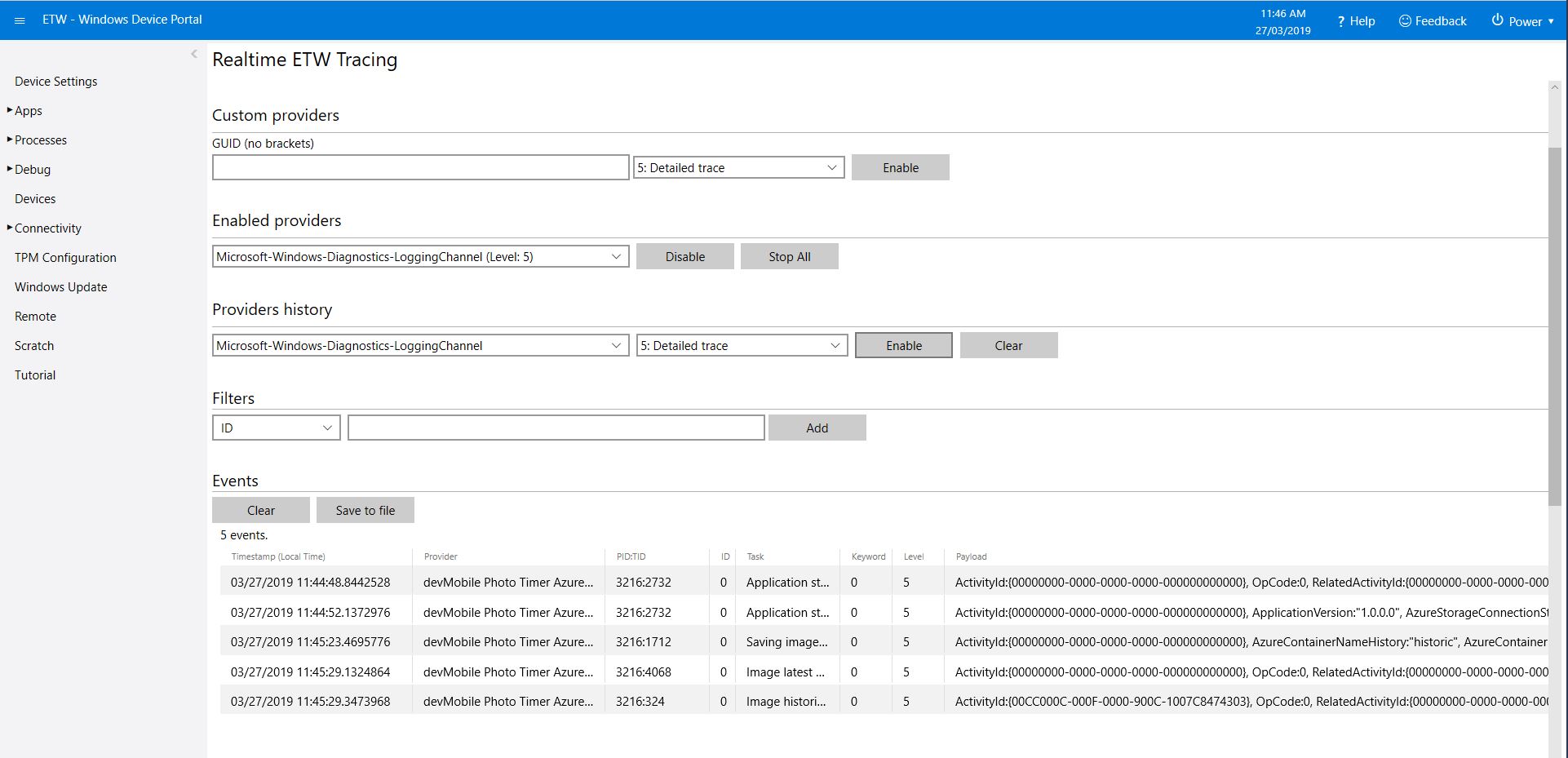Click the Add filter button
The width and height of the screenshot is (1568, 758).
pyautogui.click(x=817, y=428)
